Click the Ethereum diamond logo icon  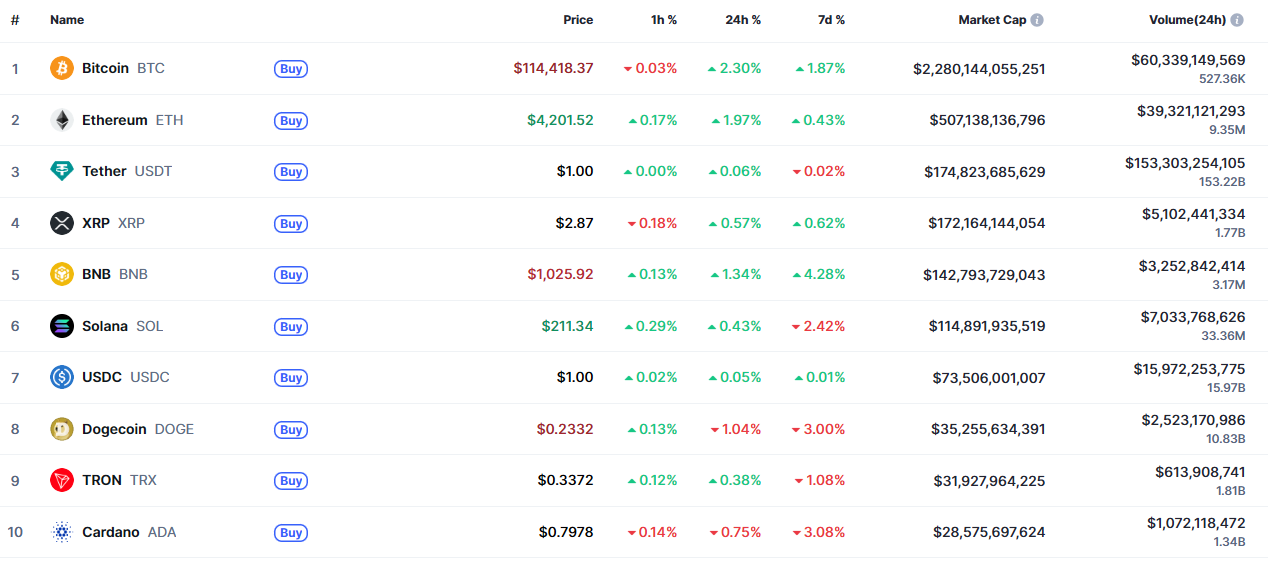[x=62, y=120]
